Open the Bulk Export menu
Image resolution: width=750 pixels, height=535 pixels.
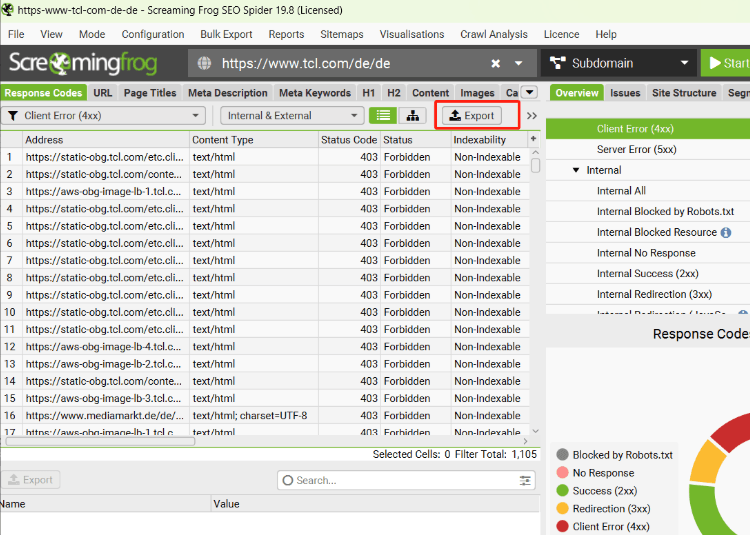point(226,34)
